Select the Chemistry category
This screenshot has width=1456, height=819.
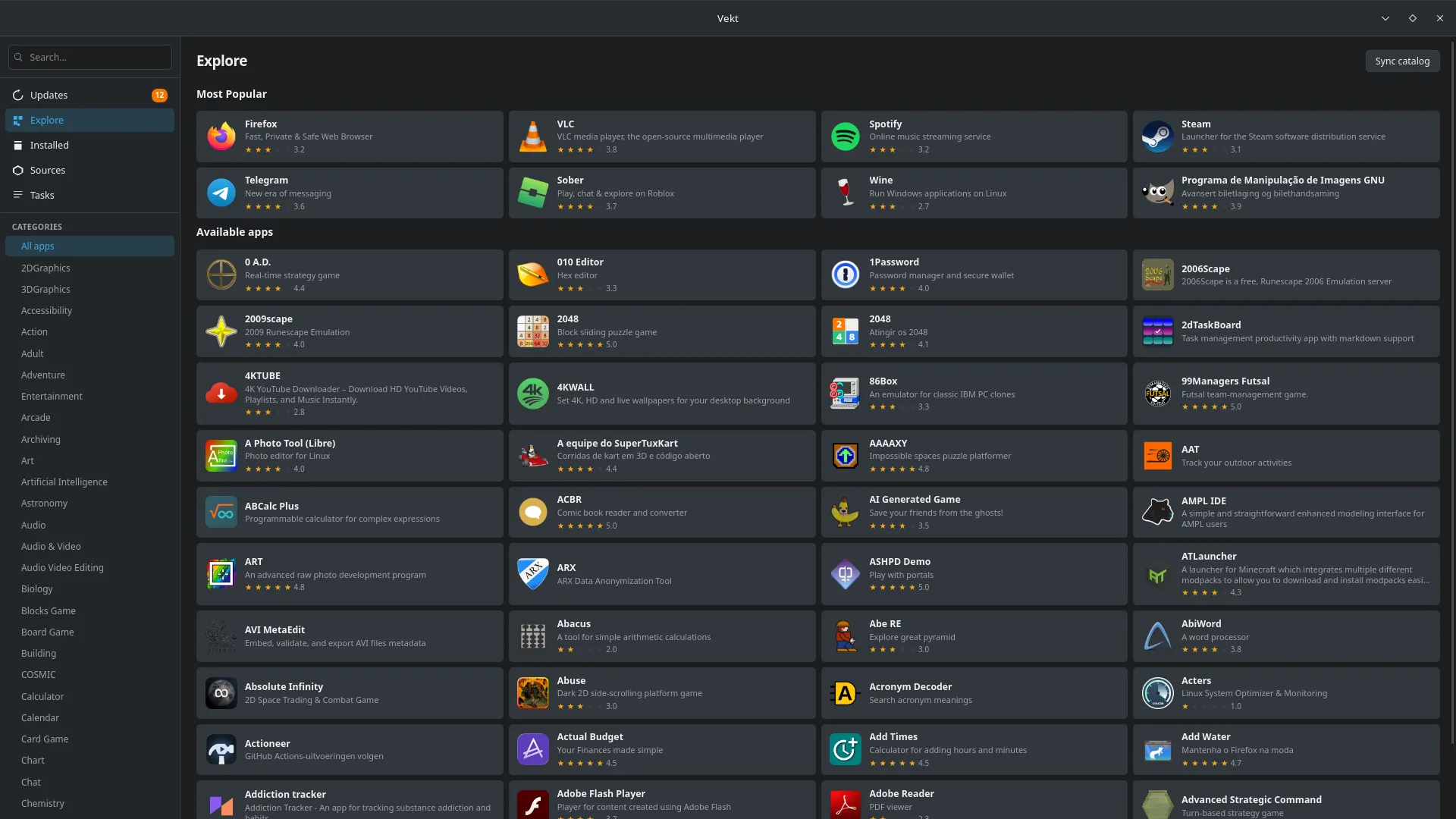(89, 803)
